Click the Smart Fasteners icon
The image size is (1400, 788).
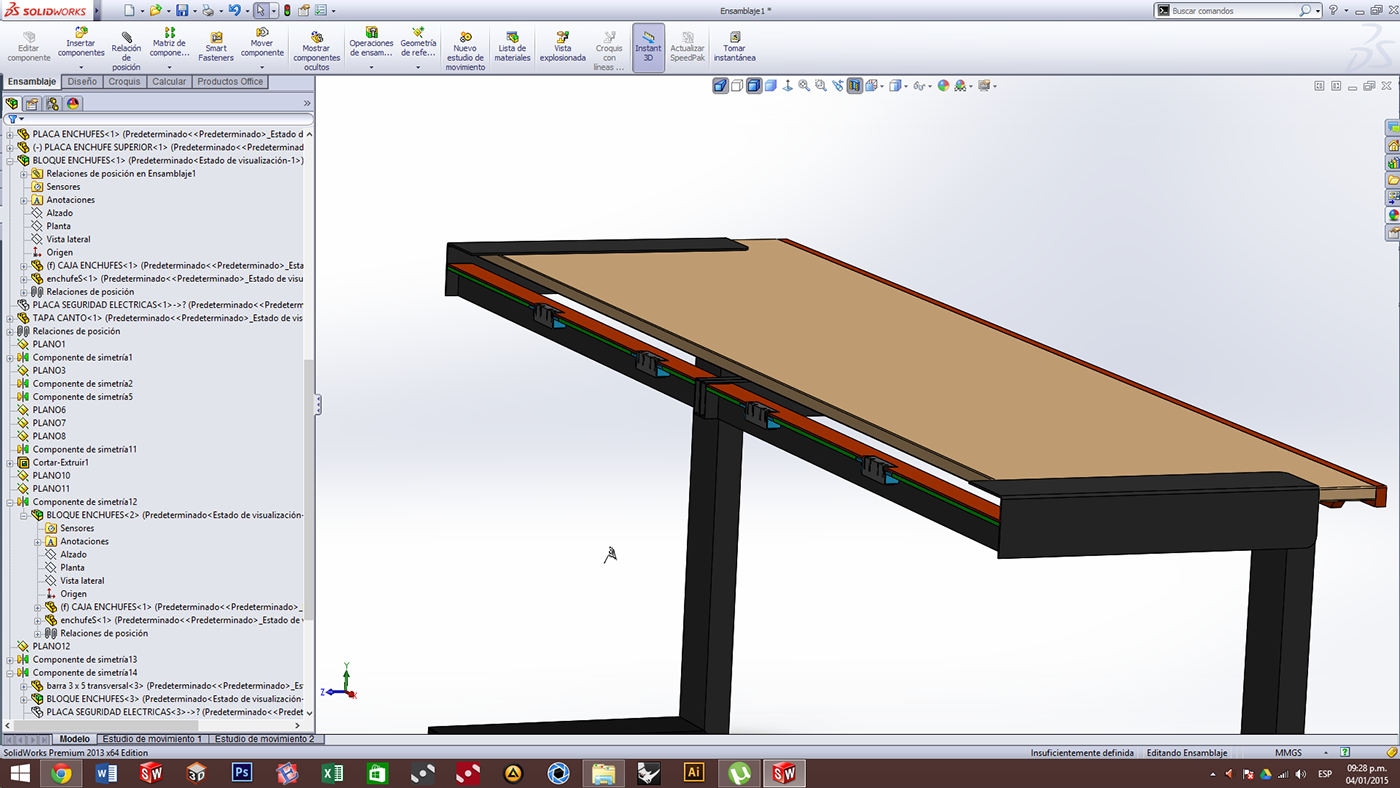(216, 44)
